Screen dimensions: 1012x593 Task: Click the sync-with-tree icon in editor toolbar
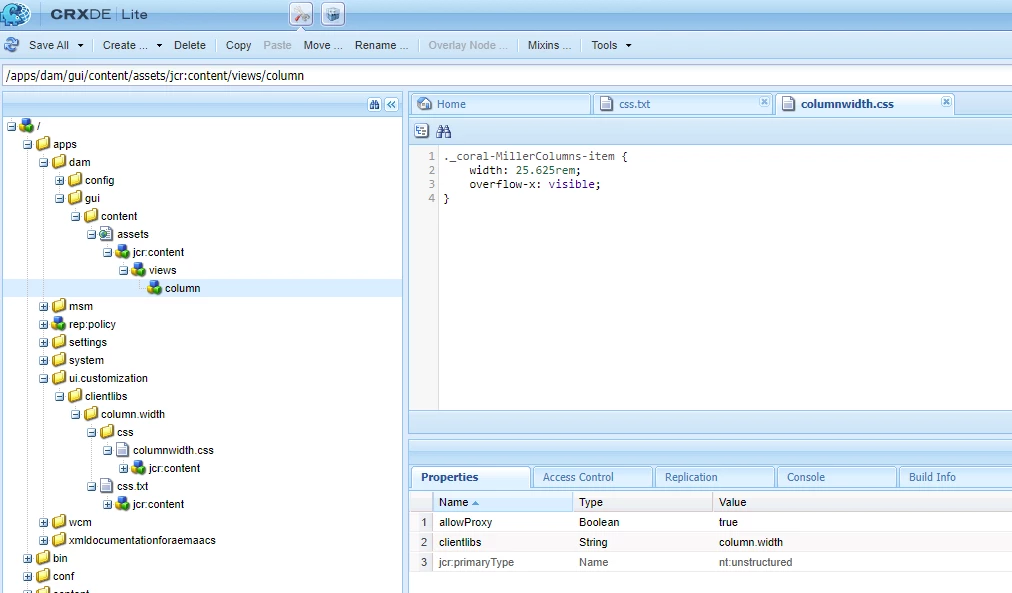[x=421, y=131]
